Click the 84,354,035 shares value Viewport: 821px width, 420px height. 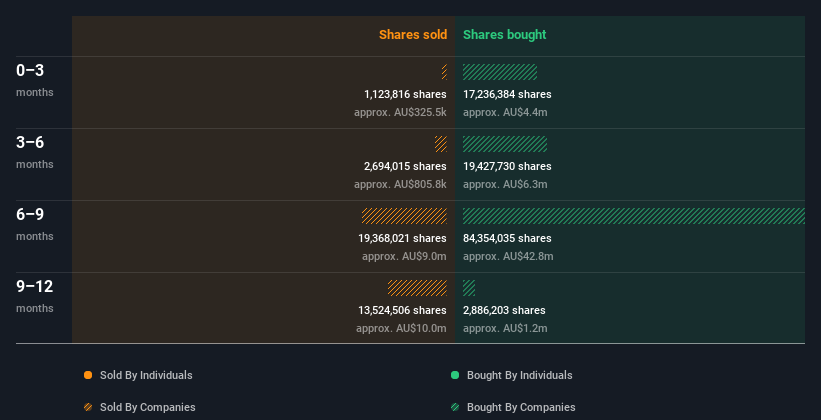click(x=507, y=238)
